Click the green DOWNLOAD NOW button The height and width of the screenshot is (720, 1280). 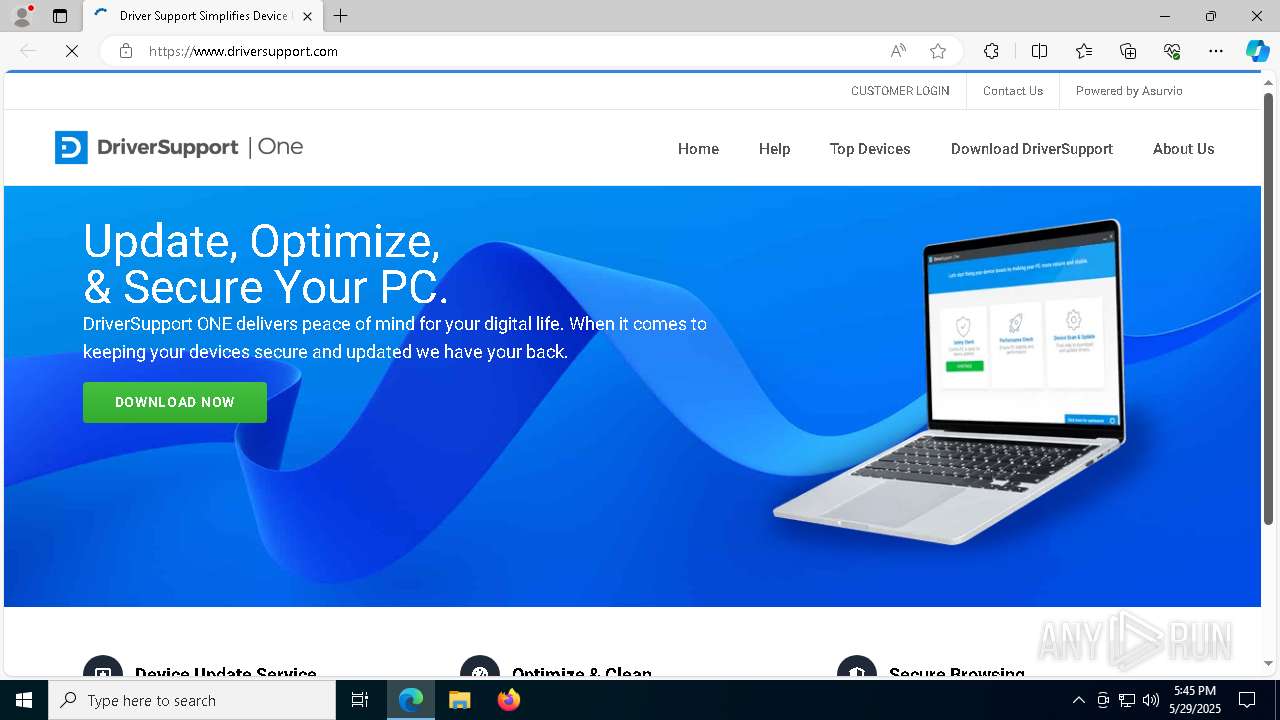tap(175, 402)
